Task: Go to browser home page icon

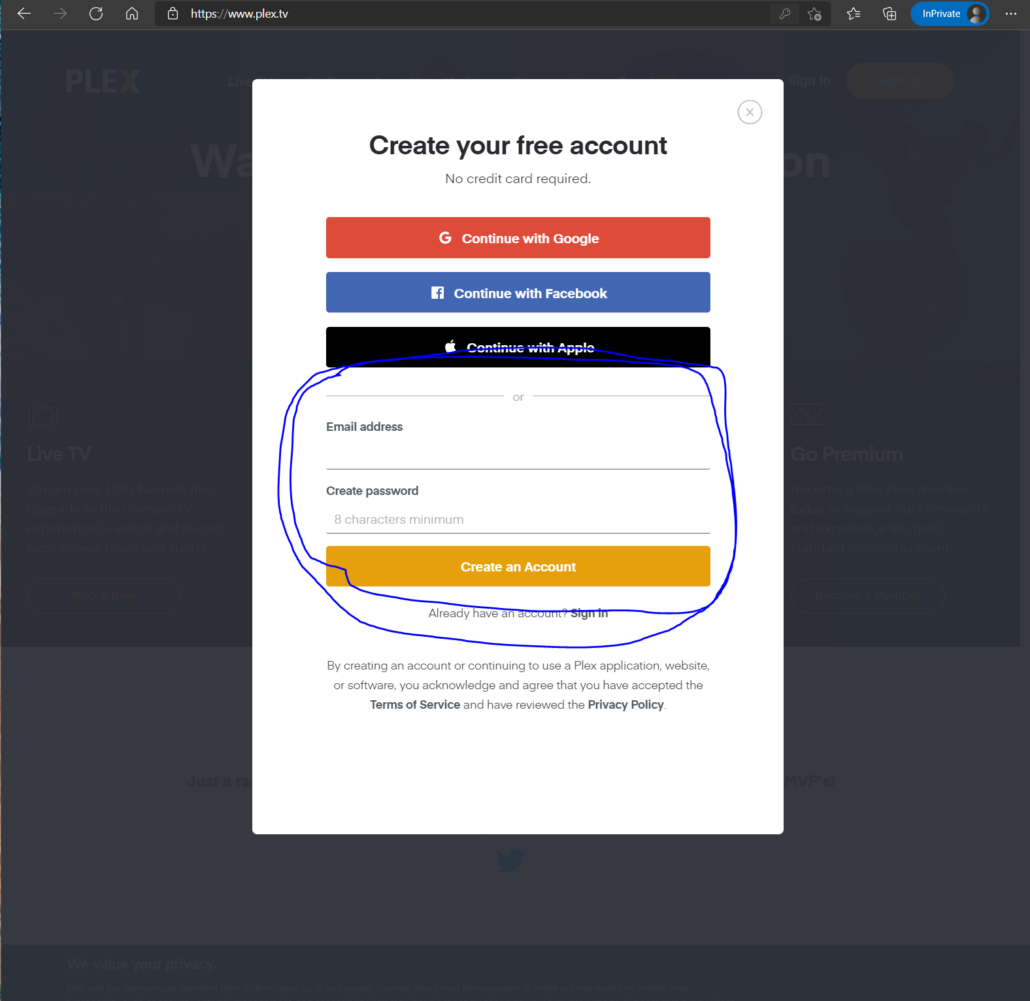Action: click(x=132, y=14)
